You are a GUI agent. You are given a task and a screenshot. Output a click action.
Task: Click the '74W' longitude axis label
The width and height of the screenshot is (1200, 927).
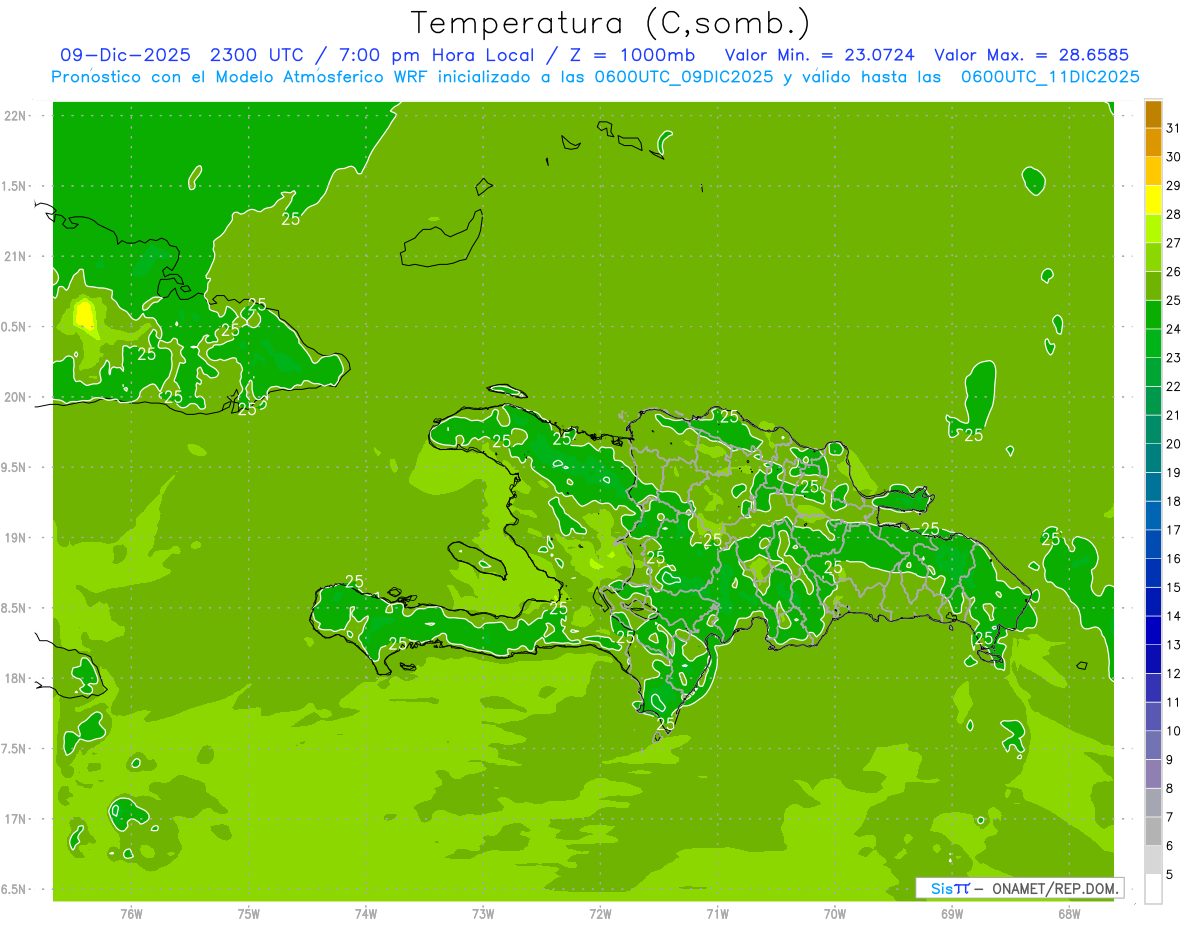pyautogui.click(x=366, y=913)
